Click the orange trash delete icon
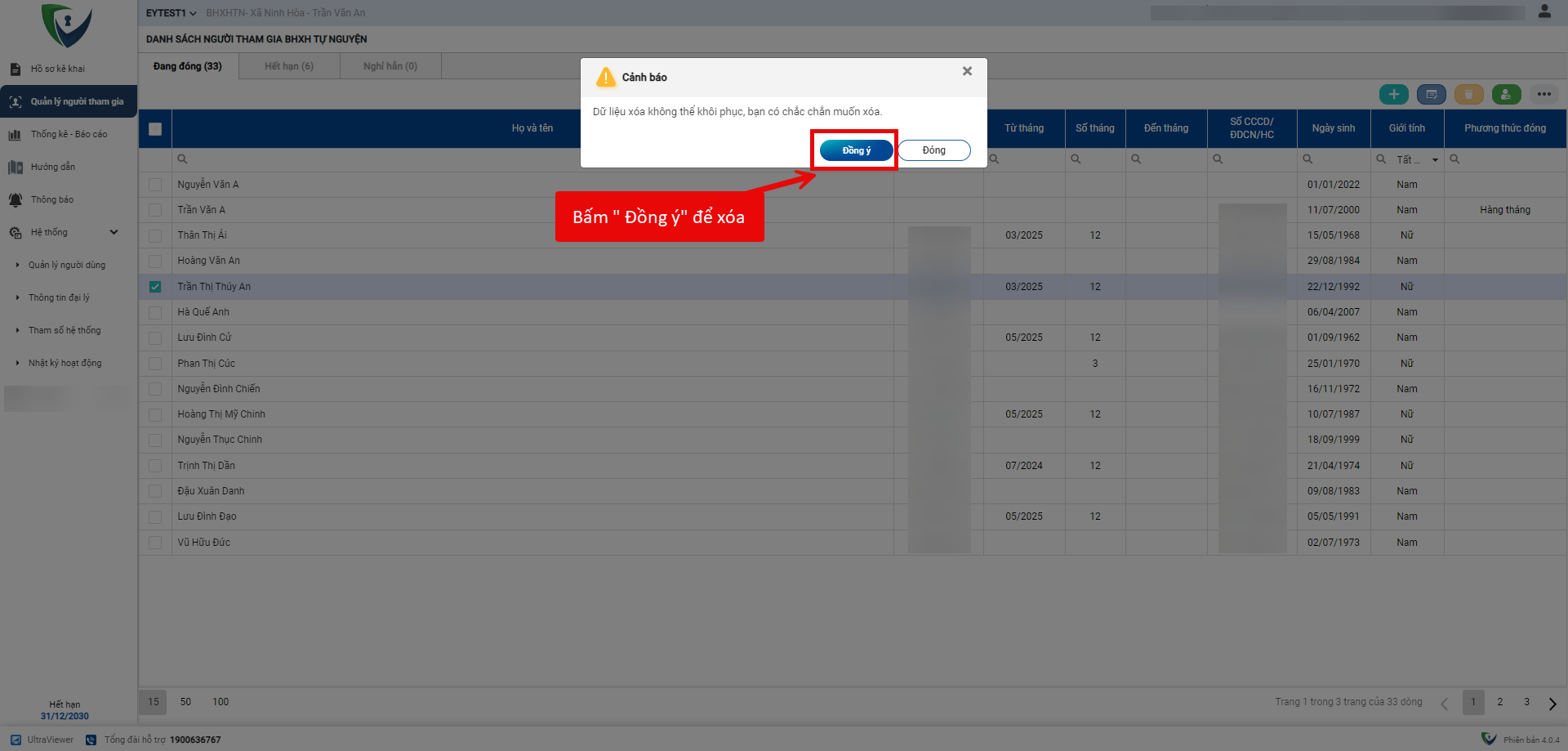The width and height of the screenshot is (1568, 751). pyautogui.click(x=1468, y=95)
